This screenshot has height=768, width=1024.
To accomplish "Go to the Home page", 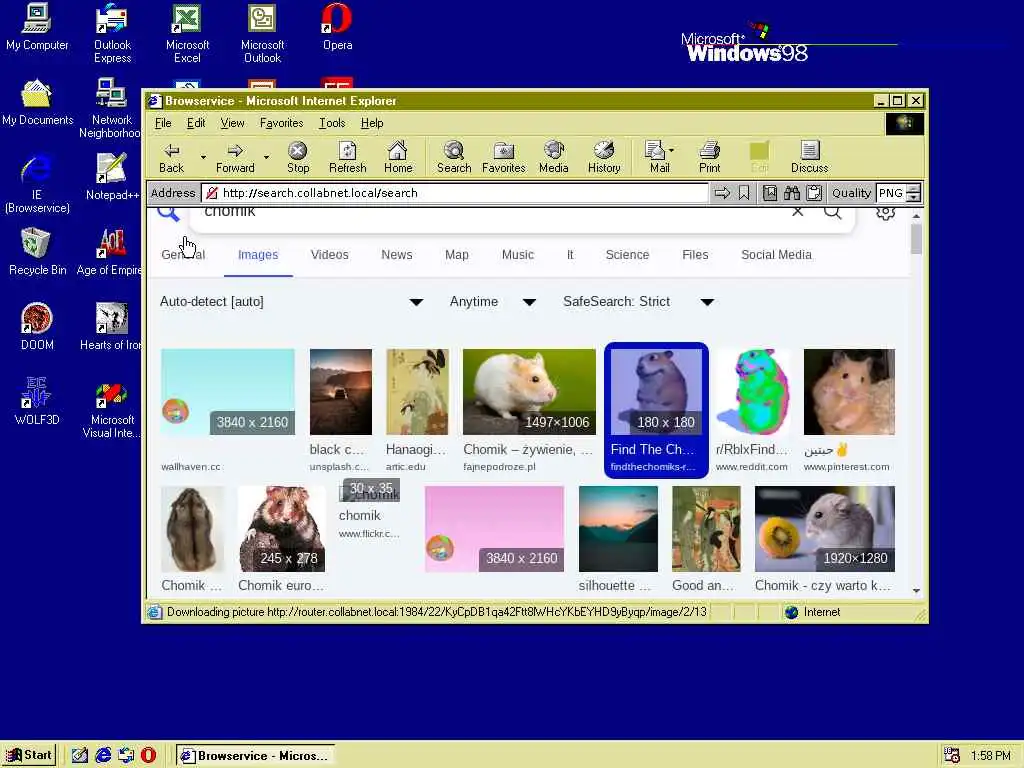I will click(398, 158).
